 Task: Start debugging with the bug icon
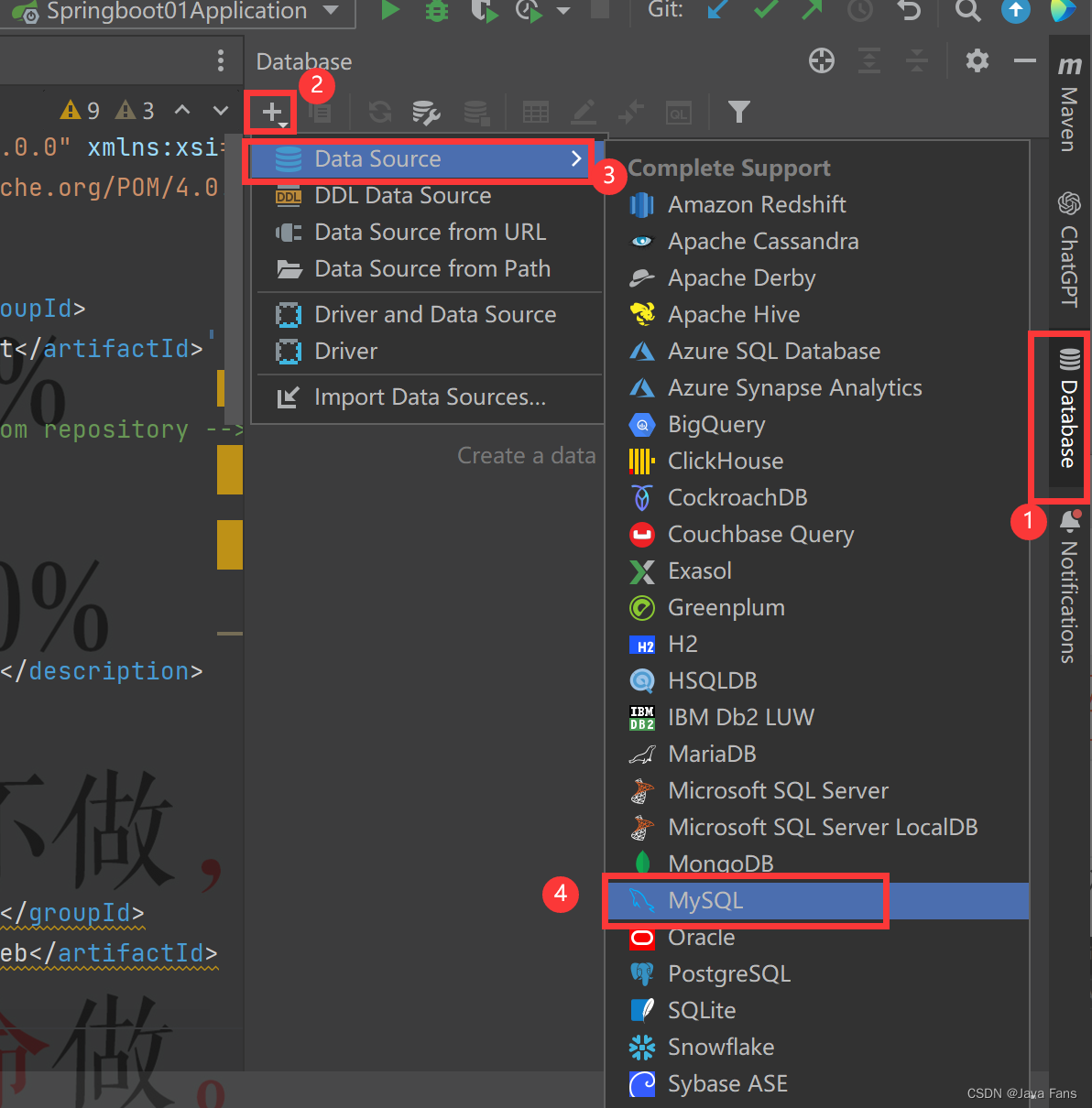tap(437, 11)
